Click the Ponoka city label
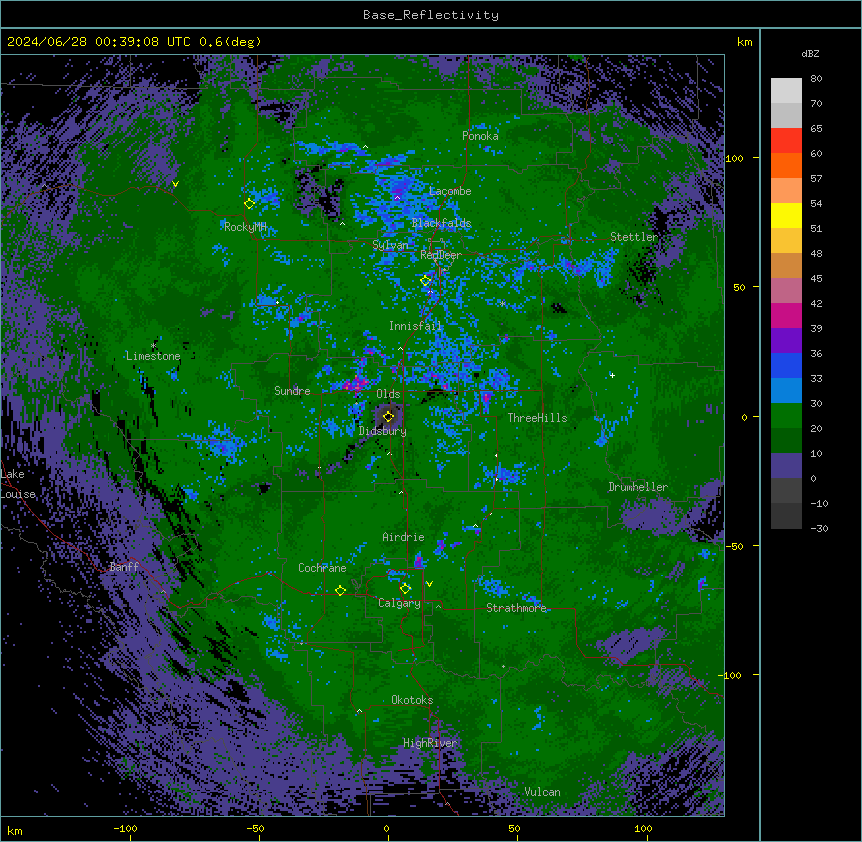The width and height of the screenshot is (862, 842). (480, 136)
